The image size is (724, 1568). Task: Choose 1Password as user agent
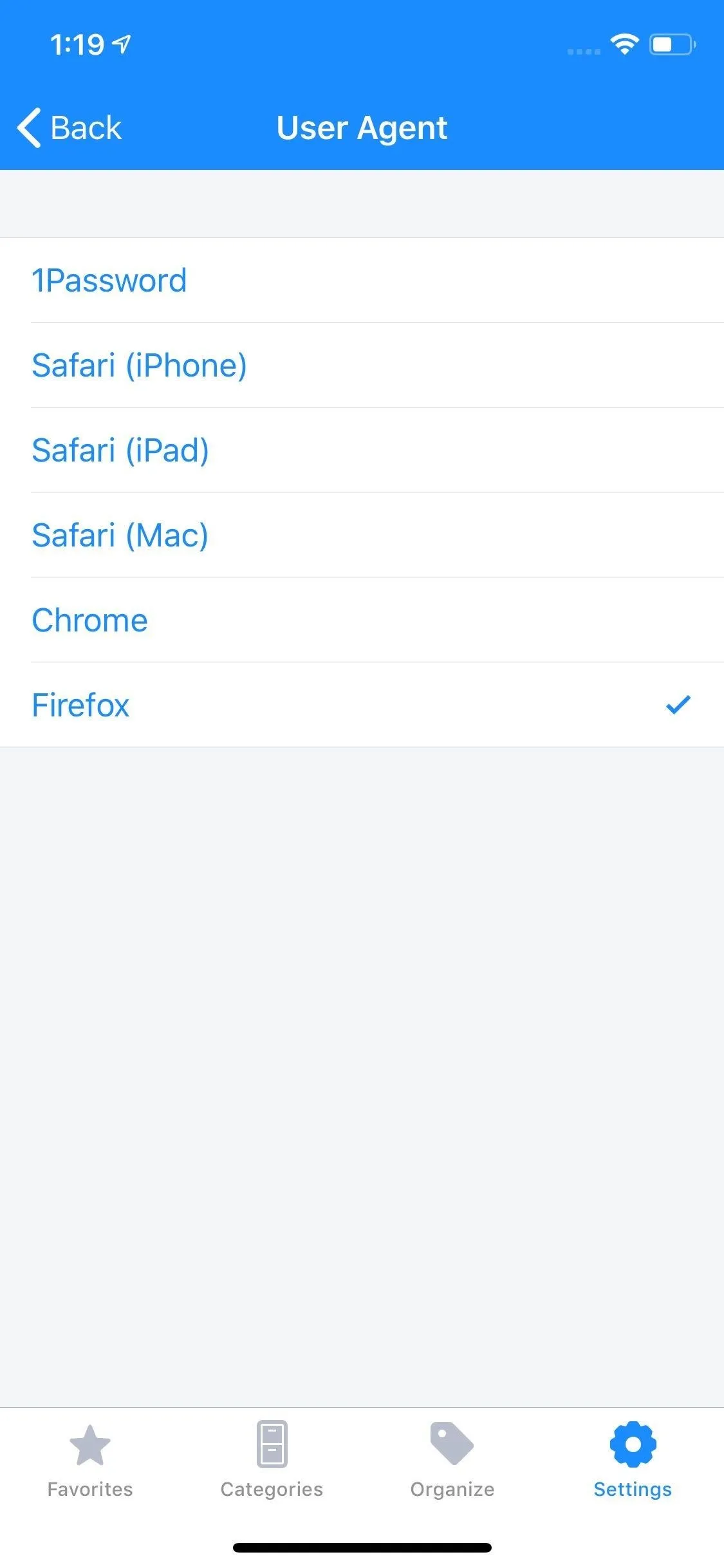point(362,281)
